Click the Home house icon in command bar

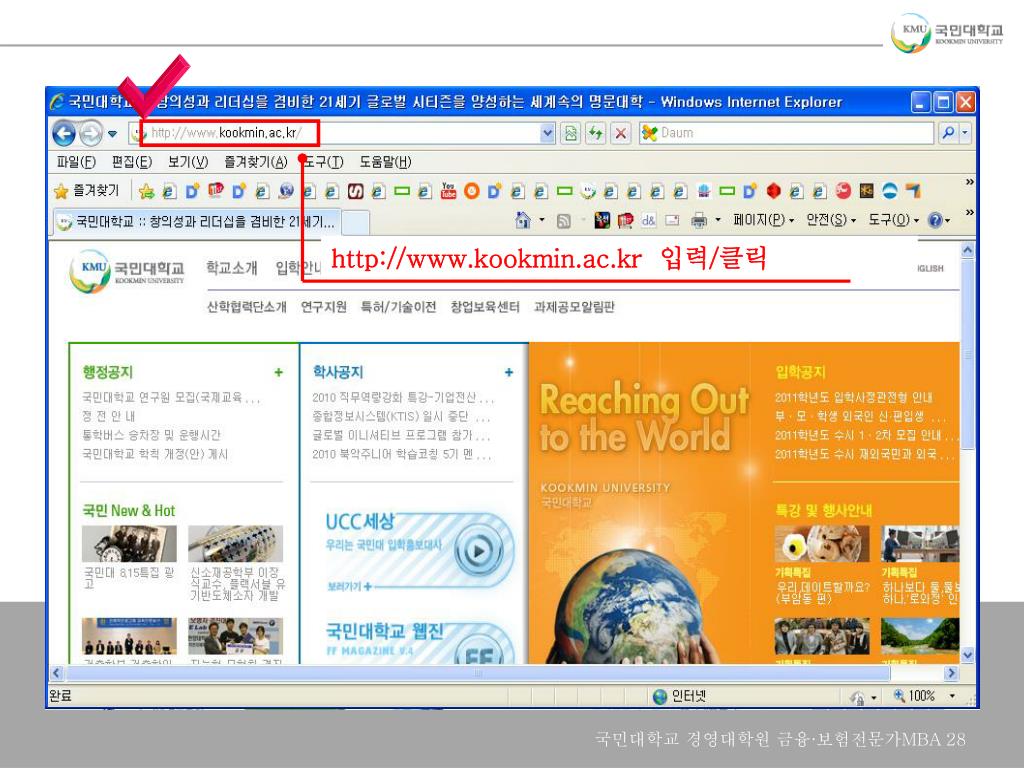[x=522, y=220]
